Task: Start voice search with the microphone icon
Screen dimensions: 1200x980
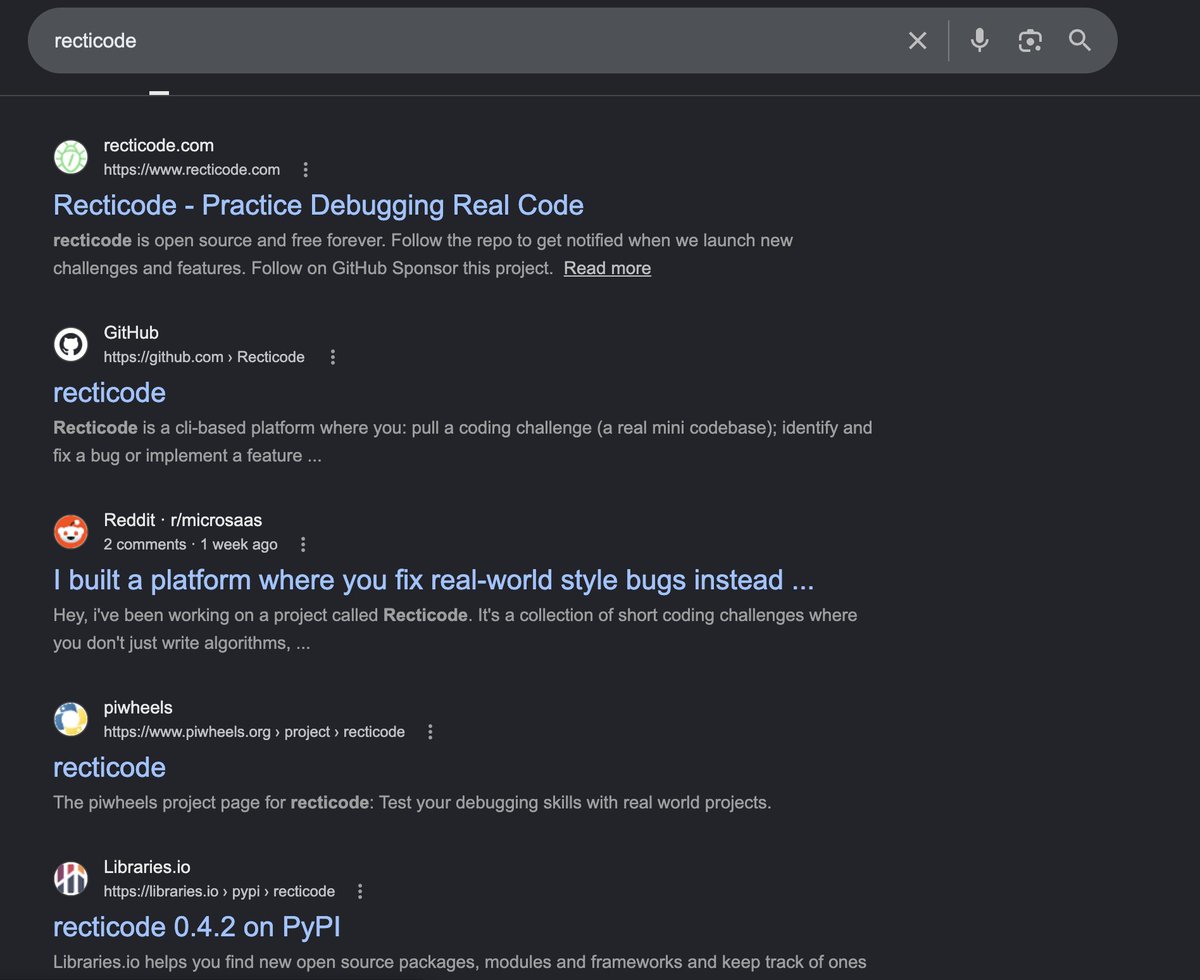Action: click(x=980, y=40)
